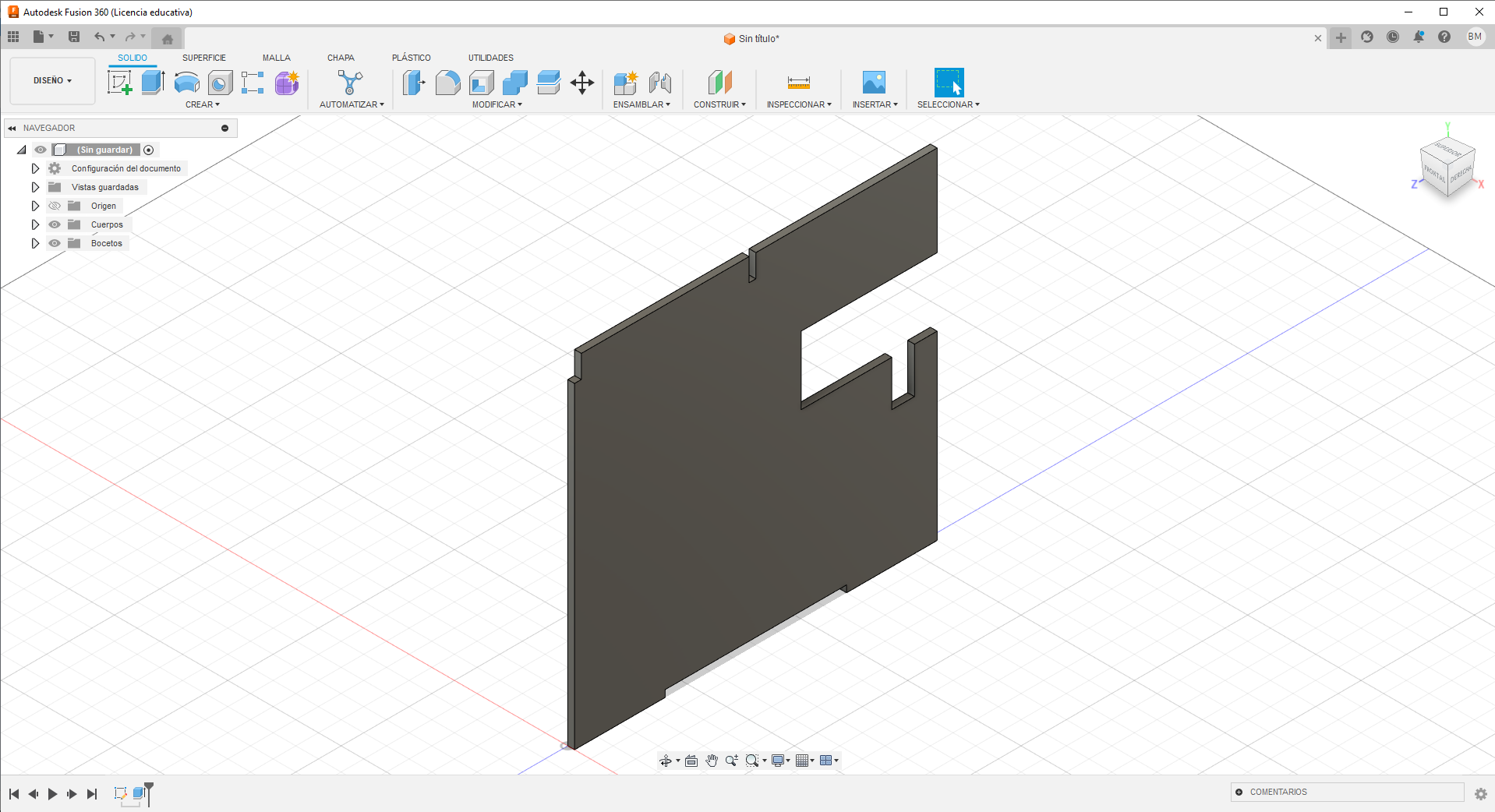
Task: Open the job status clock icon
Action: (x=1393, y=37)
